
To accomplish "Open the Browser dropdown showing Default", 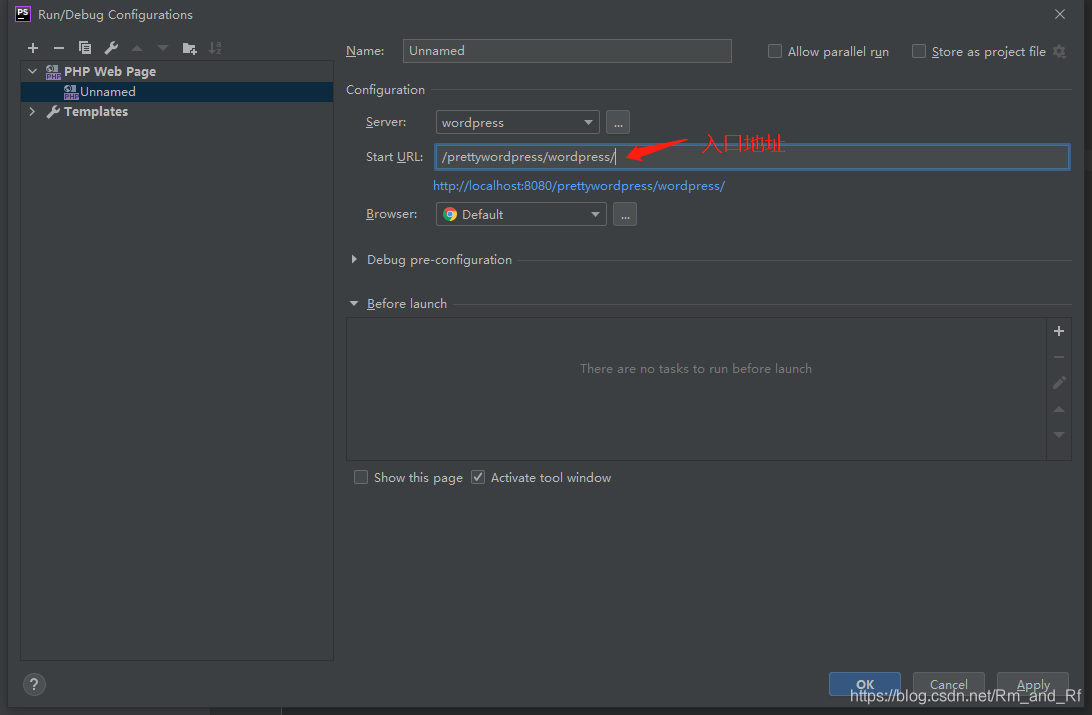I will pos(521,214).
